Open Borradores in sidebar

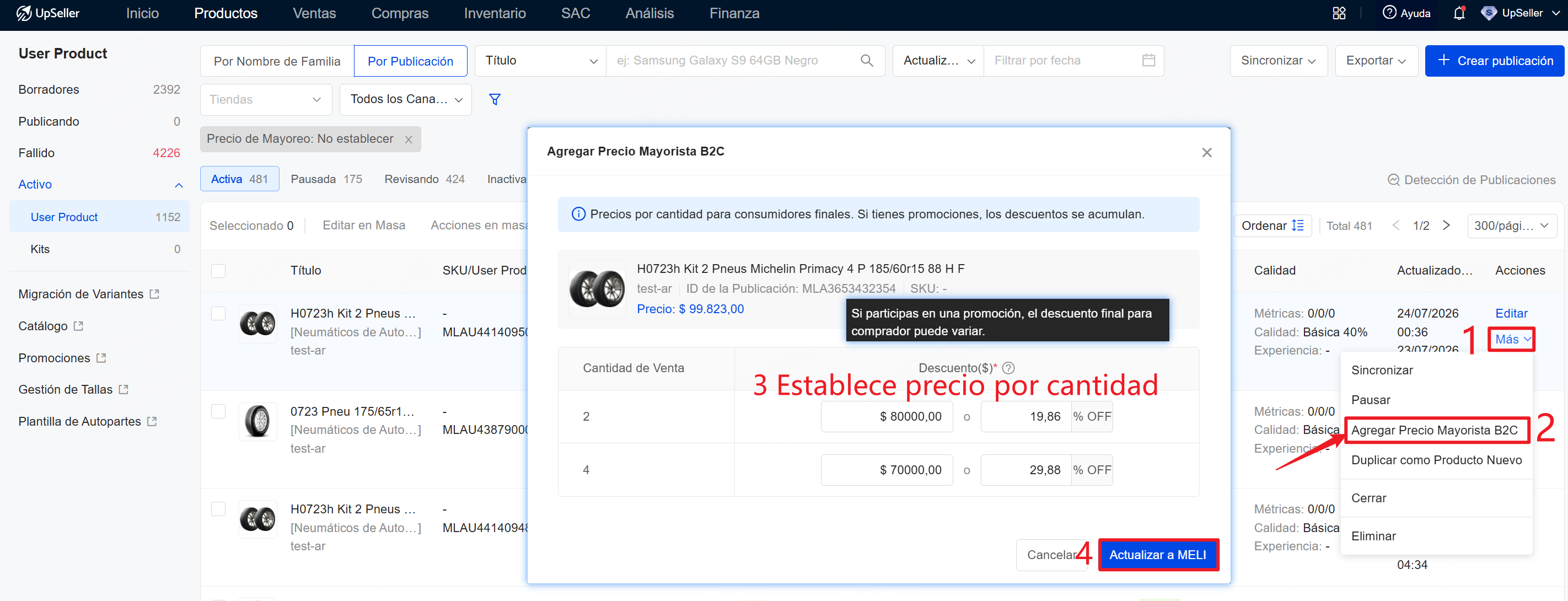pos(99,89)
